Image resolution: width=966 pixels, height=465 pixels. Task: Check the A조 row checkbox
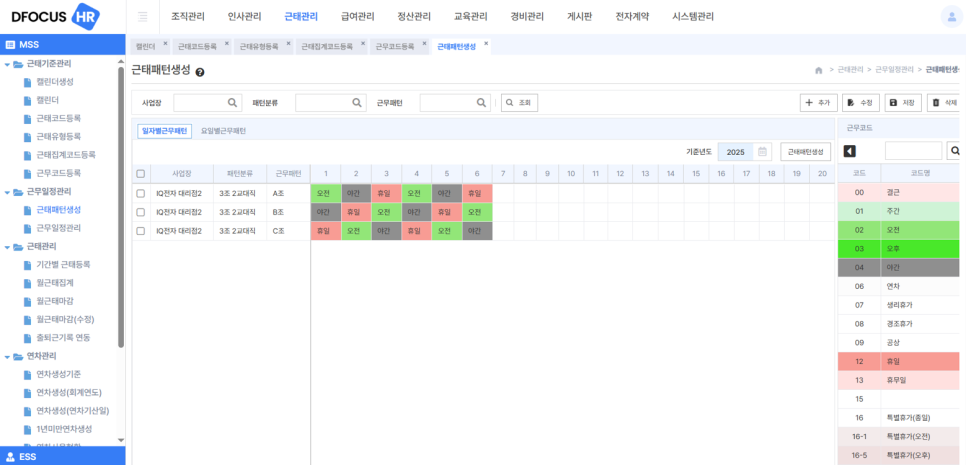pyautogui.click(x=140, y=193)
